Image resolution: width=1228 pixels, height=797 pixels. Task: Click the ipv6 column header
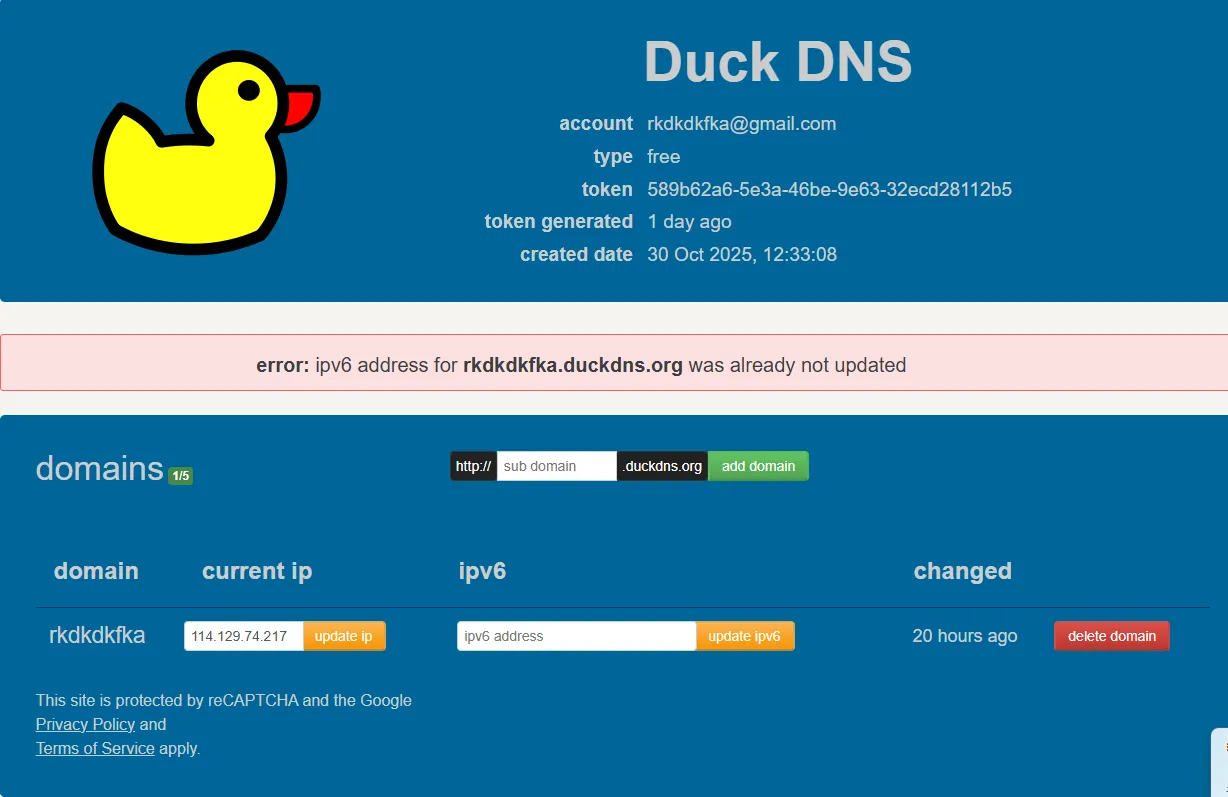[482, 571]
